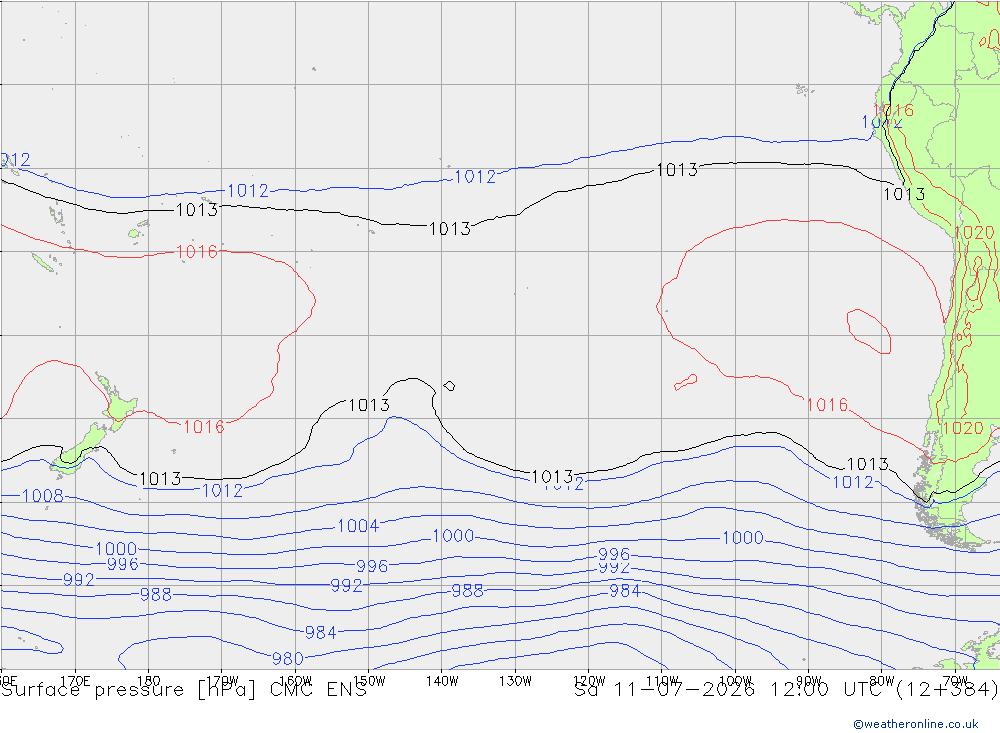The width and height of the screenshot is (1000, 733).
Task: Click the 1000 isobar label right of 1004
Action: pos(453,536)
